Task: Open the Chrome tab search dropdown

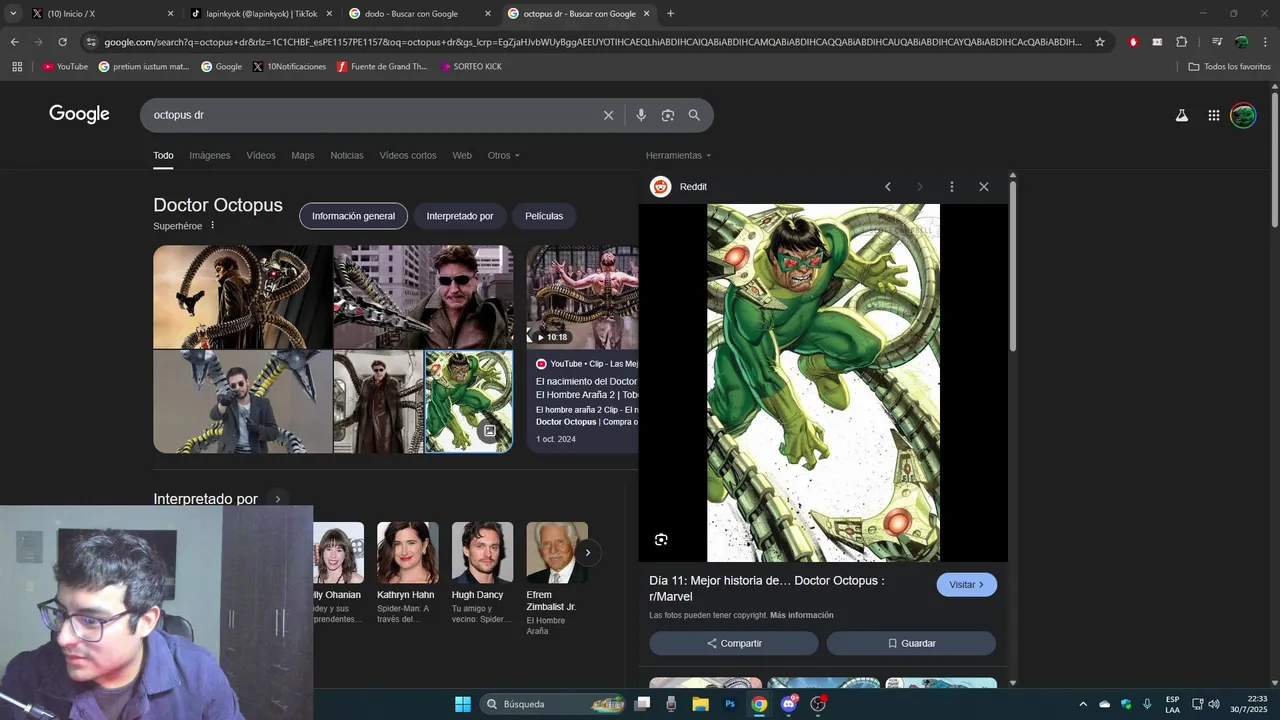Action: (x=13, y=14)
